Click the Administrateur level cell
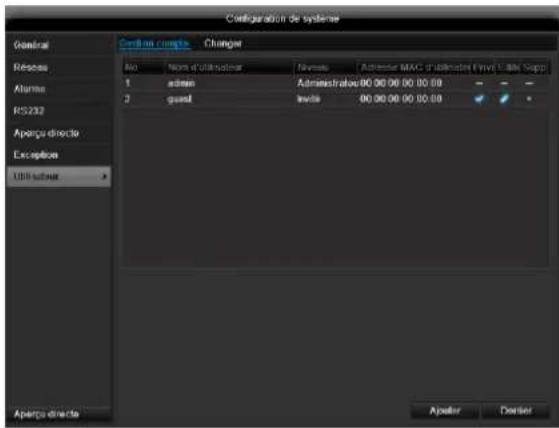This screenshot has width=559, height=428. [327, 83]
